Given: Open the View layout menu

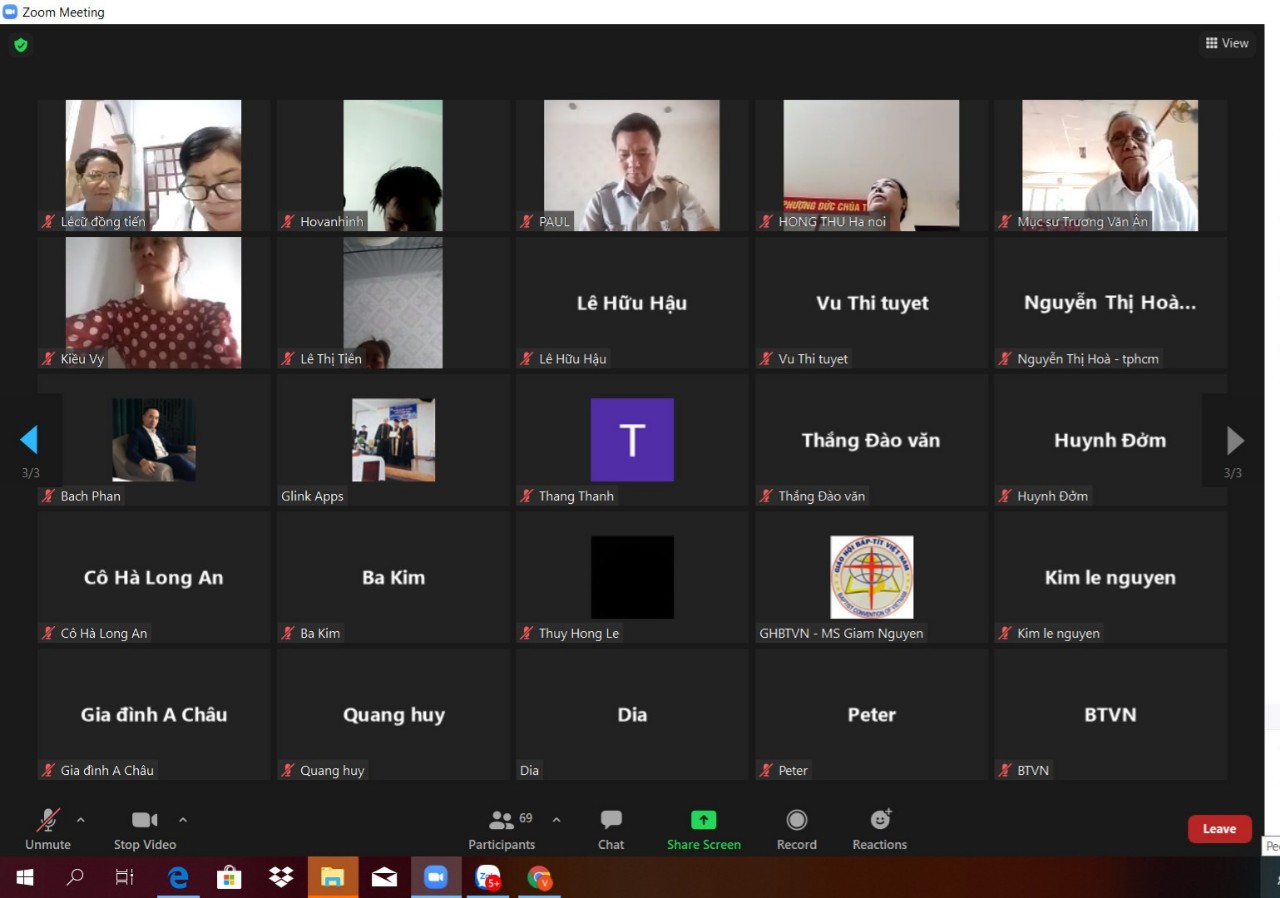Looking at the screenshot, I should (x=1227, y=43).
